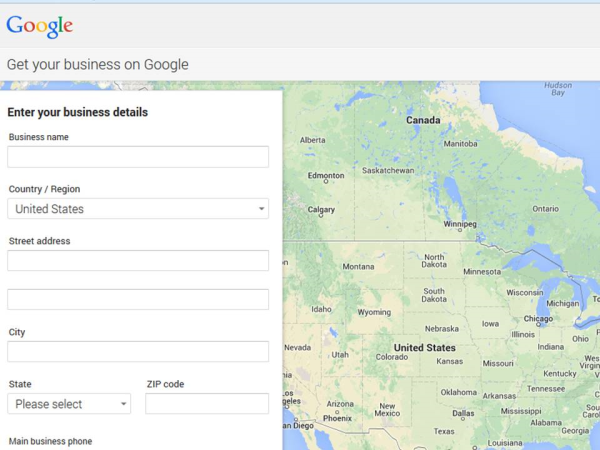Click 'Wisconsin' on the map
Viewport: 600px width, 450px height.
[525, 292]
